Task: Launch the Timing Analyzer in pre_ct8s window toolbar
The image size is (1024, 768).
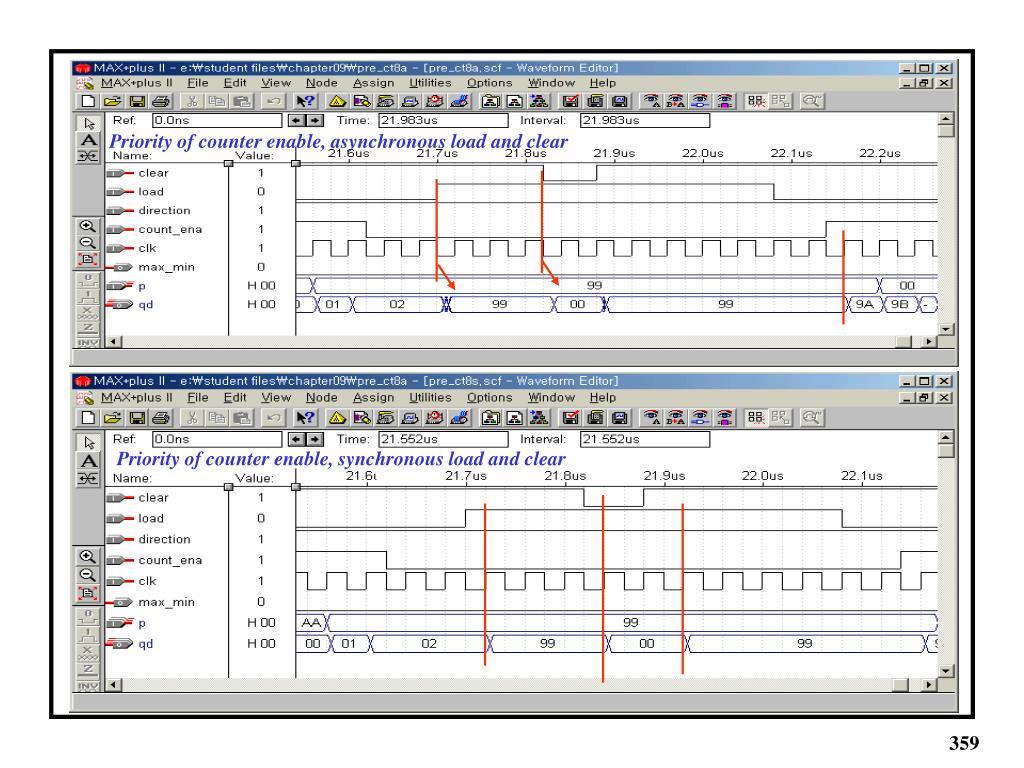Action: pos(435,418)
